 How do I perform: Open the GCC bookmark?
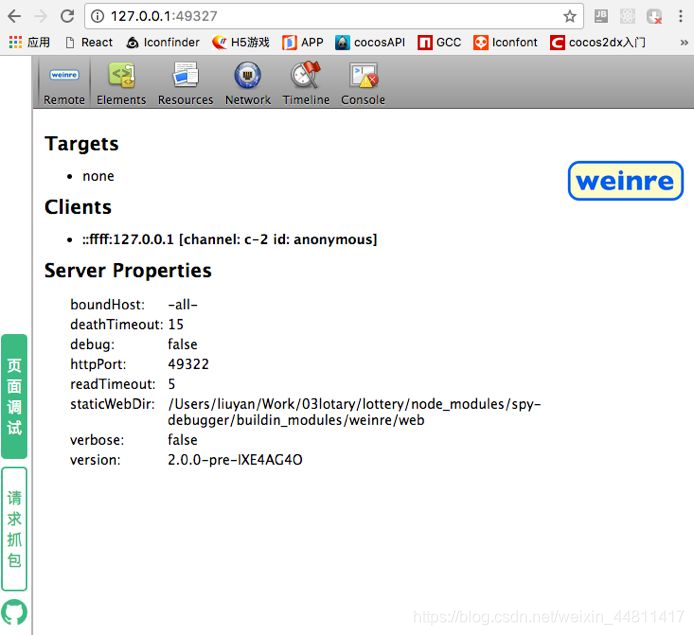point(439,42)
